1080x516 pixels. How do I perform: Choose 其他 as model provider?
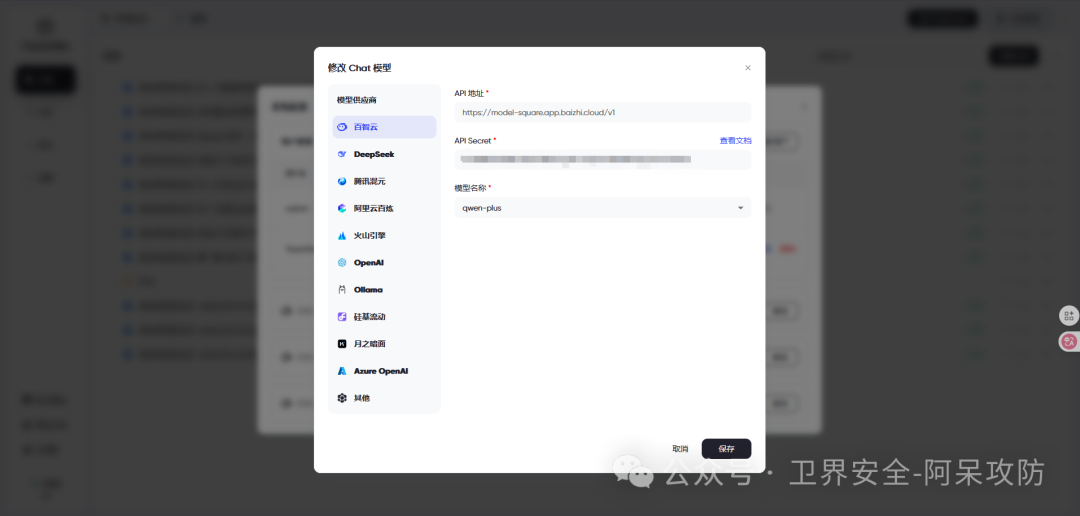[384, 398]
